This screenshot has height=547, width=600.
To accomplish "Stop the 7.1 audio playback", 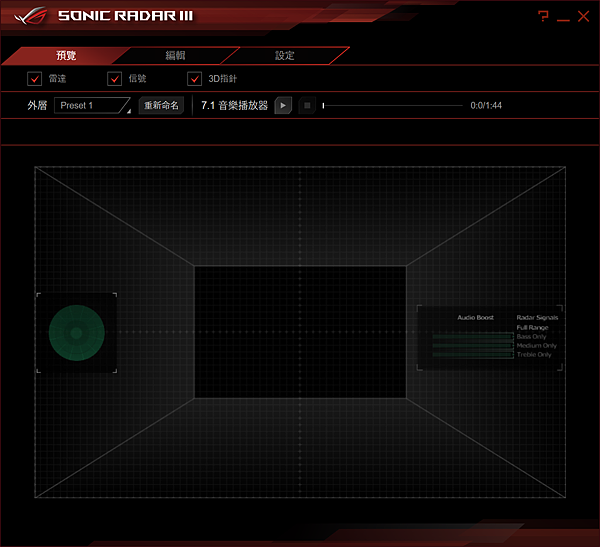I will pyautogui.click(x=307, y=106).
